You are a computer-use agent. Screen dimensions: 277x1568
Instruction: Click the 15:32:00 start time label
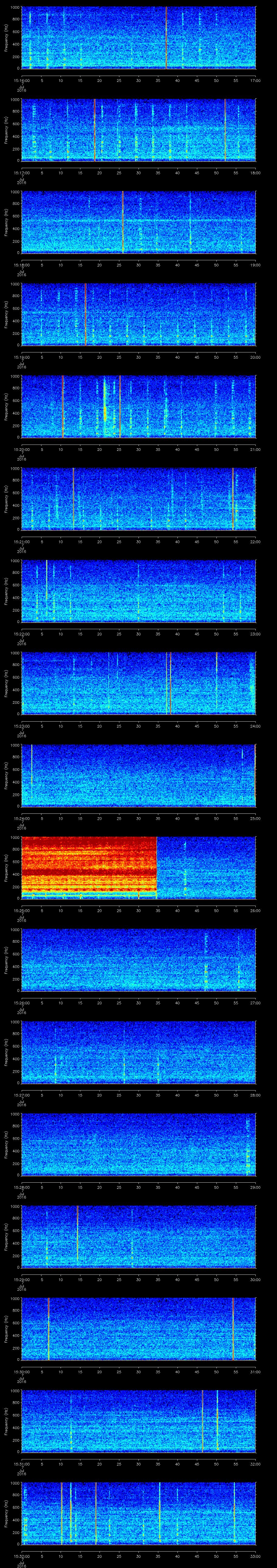(x=22, y=1556)
